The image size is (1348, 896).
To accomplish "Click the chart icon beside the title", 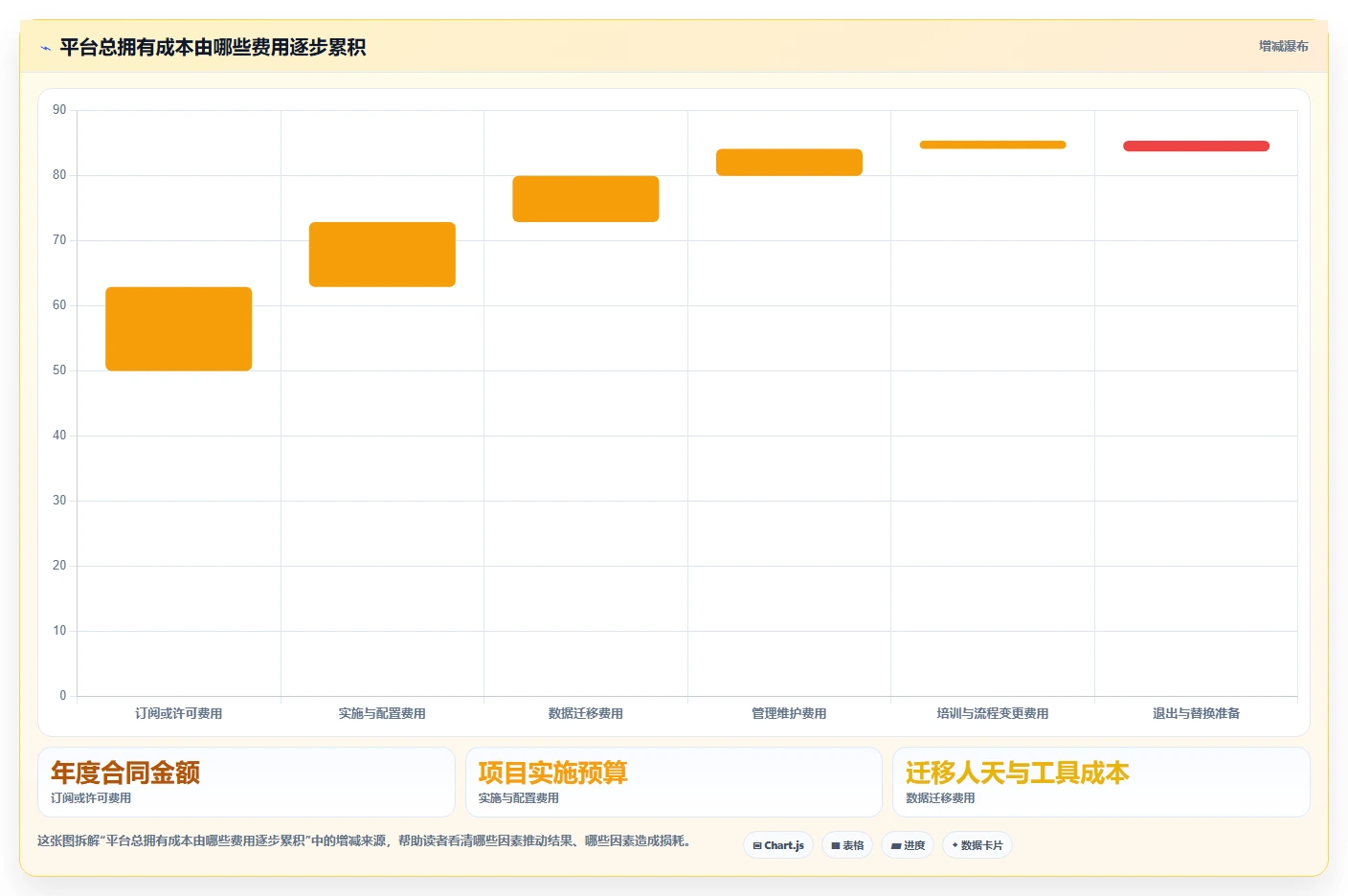I will 45,48.
